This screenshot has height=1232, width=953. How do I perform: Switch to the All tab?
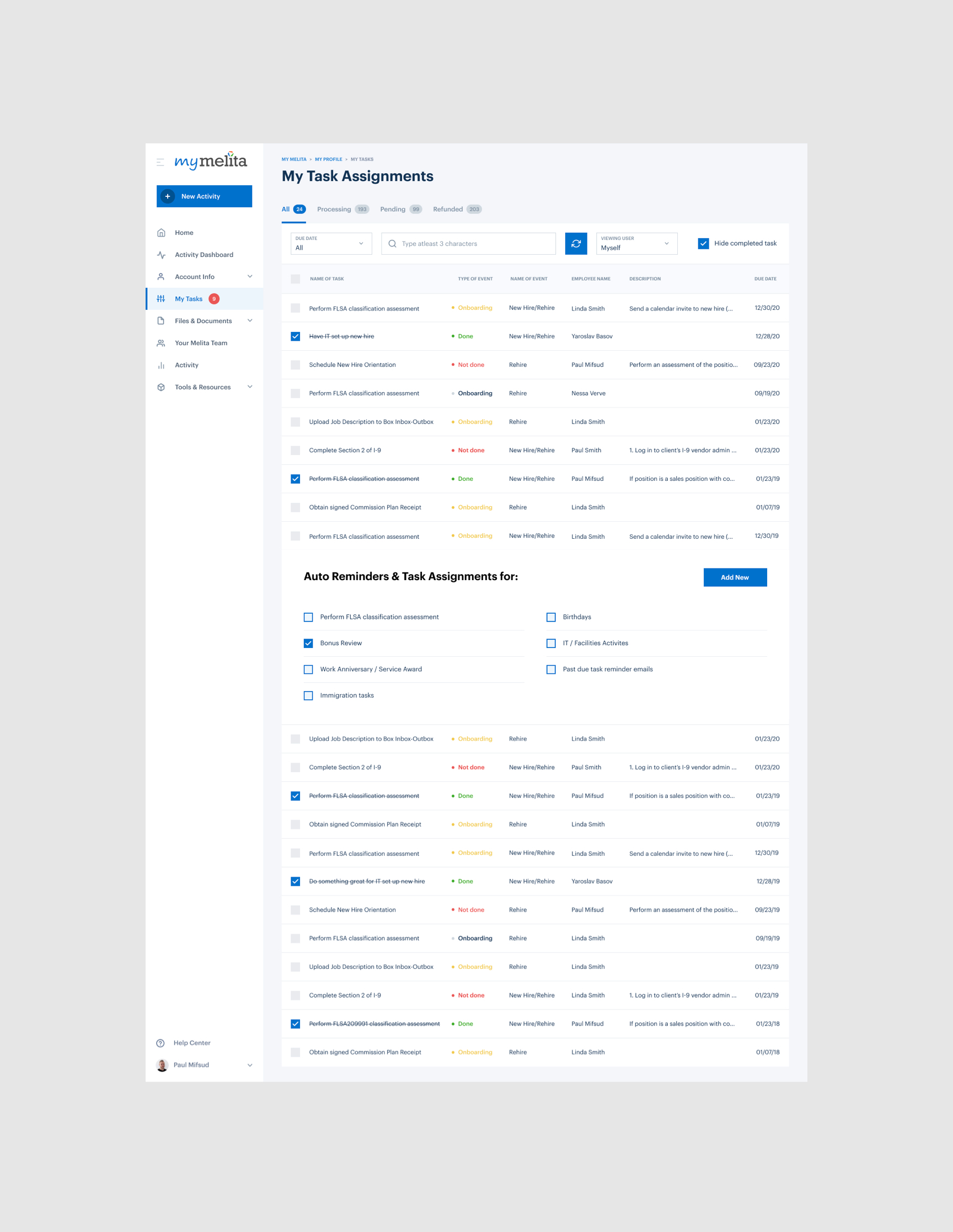pyautogui.click(x=293, y=209)
